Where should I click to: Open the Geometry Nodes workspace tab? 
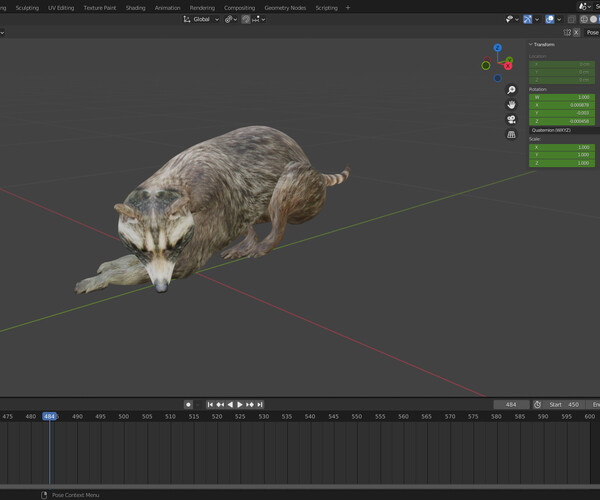[x=285, y=8]
